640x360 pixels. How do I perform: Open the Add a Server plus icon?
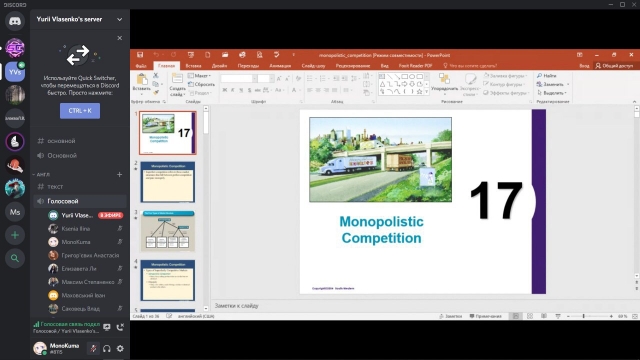tap(15, 235)
